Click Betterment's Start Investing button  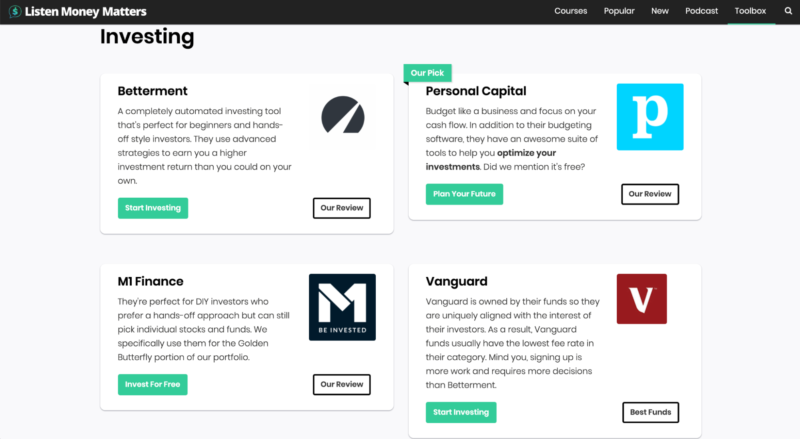coord(152,208)
